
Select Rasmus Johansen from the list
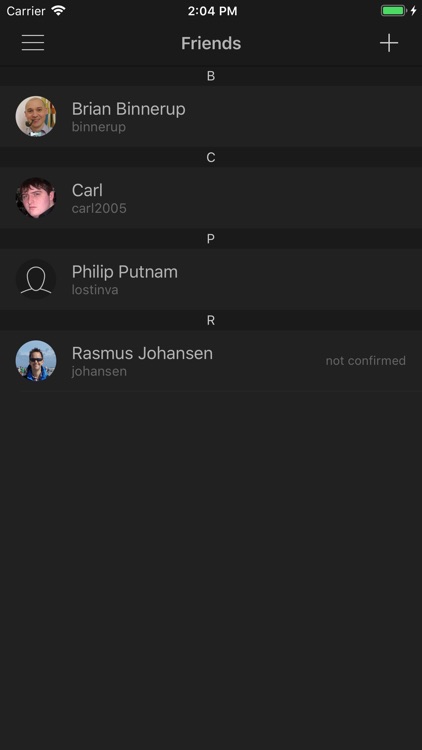click(x=211, y=361)
